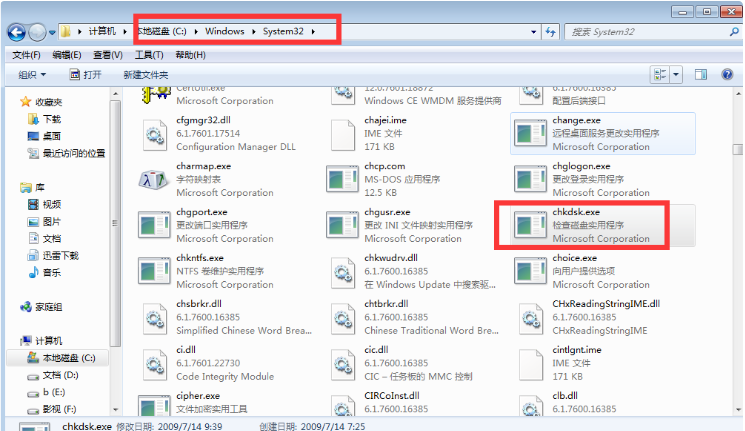Open the 帮助(H) menu
Screen dimensions: 745x431
coord(191,55)
